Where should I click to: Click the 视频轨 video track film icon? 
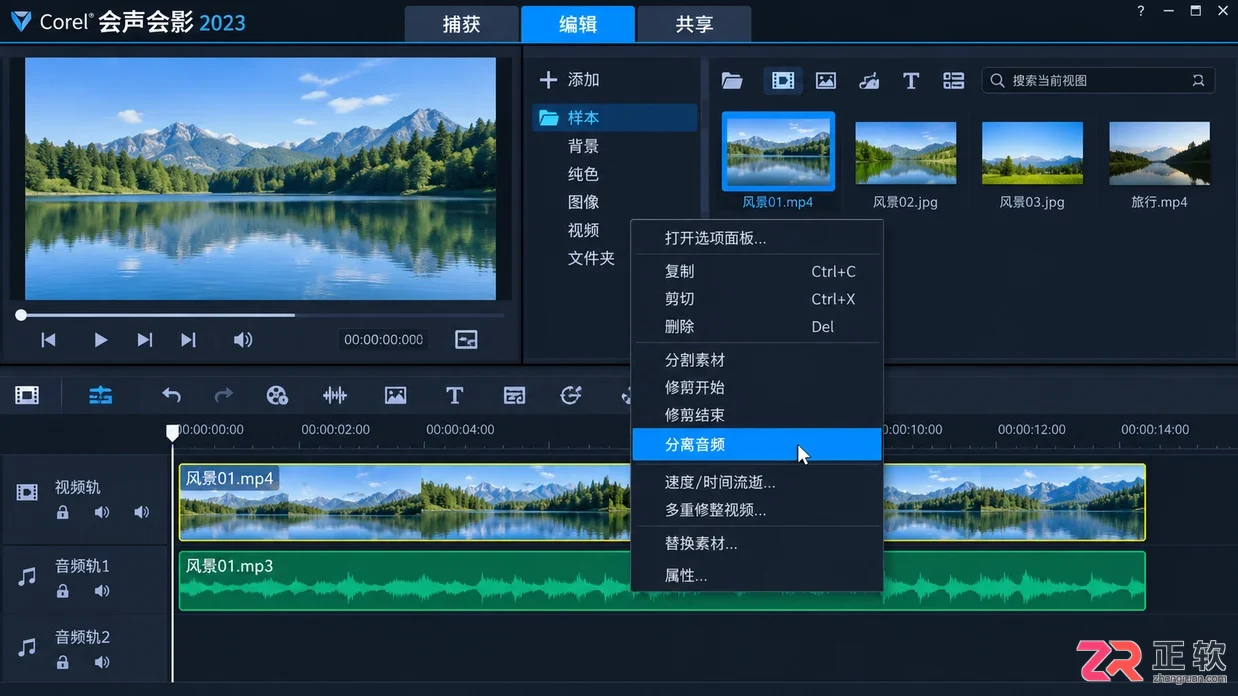click(x=27, y=492)
